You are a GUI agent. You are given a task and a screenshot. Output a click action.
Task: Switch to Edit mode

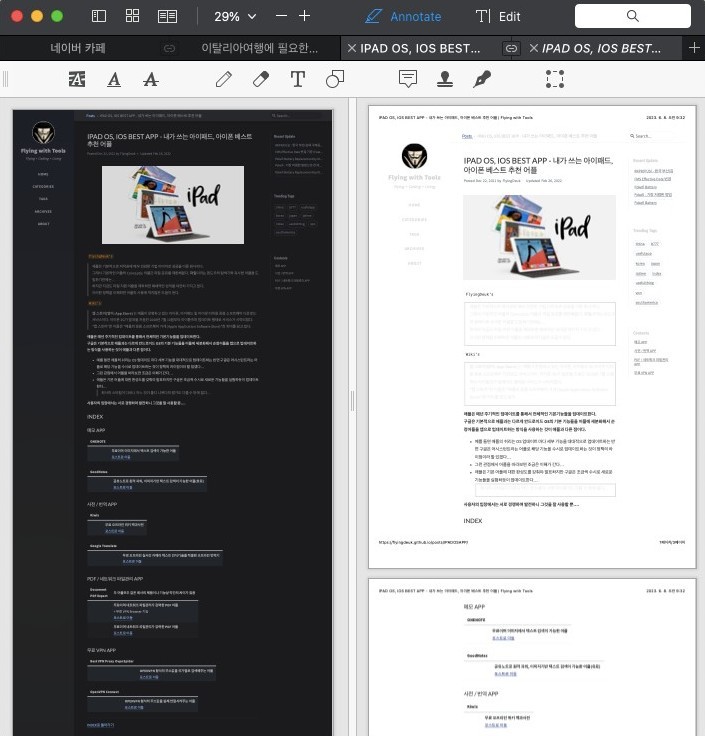click(498, 16)
